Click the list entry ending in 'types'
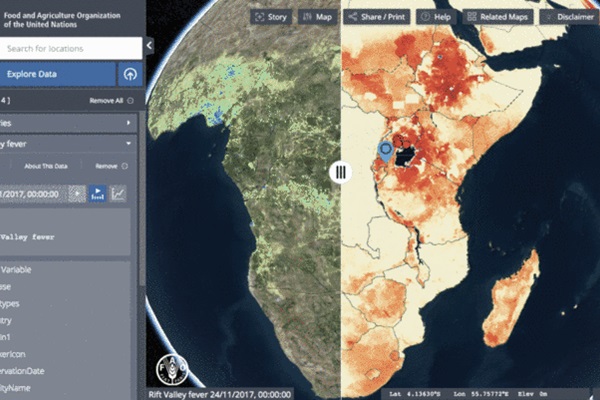Screen dimensions: 600x400 10,304
